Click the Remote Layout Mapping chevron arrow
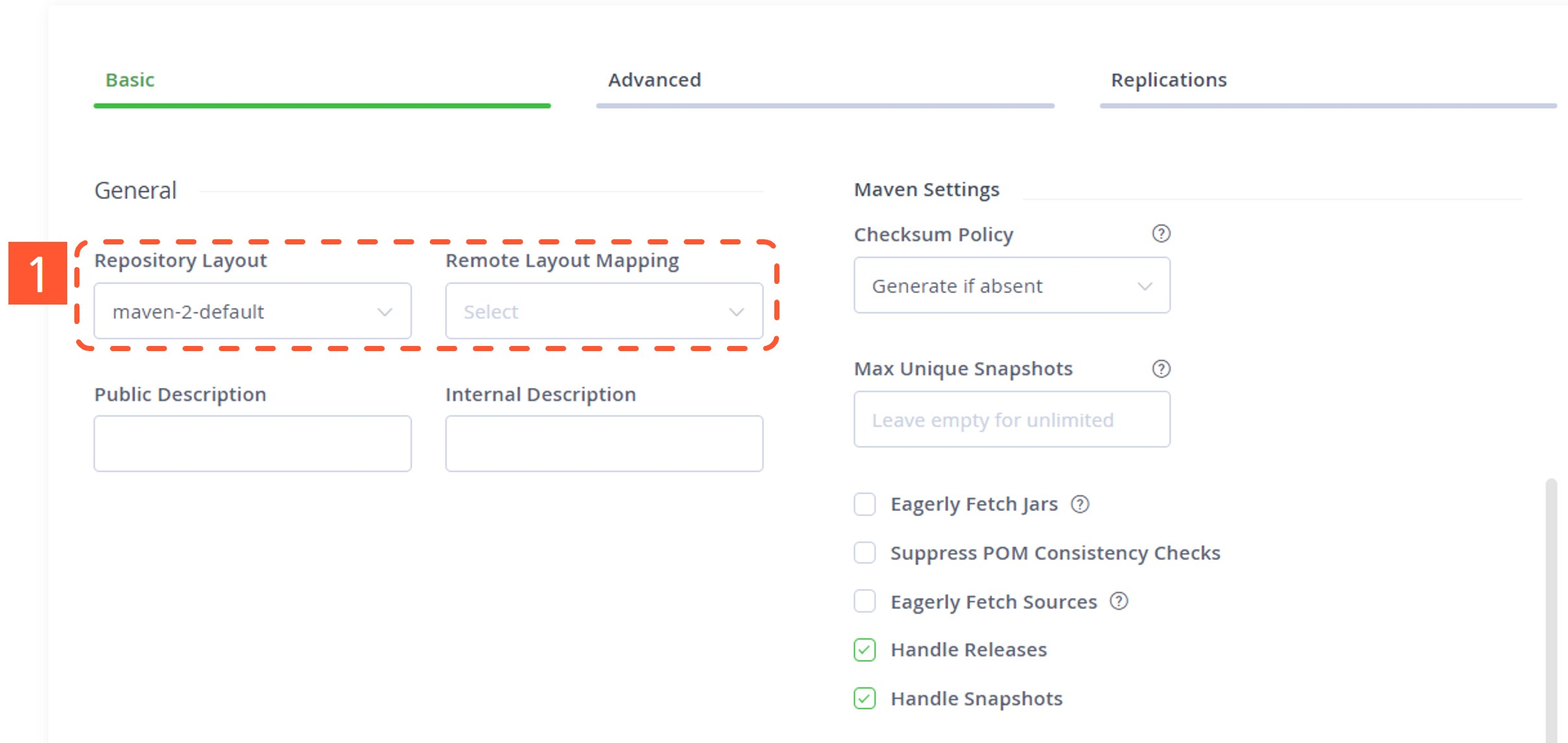Image resolution: width=1568 pixels, height=743 pixels. point(736,312)
